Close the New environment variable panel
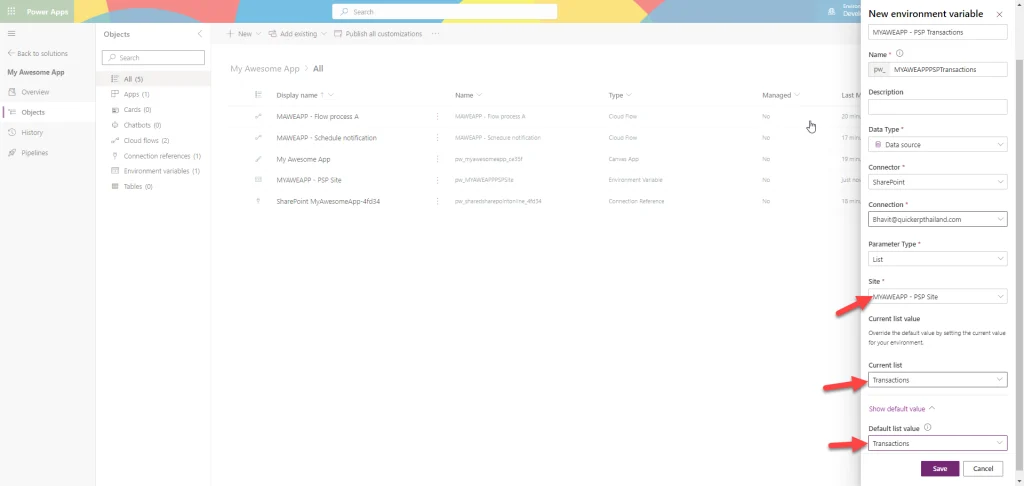1024x486 pixels. click(x=999, y=14)
